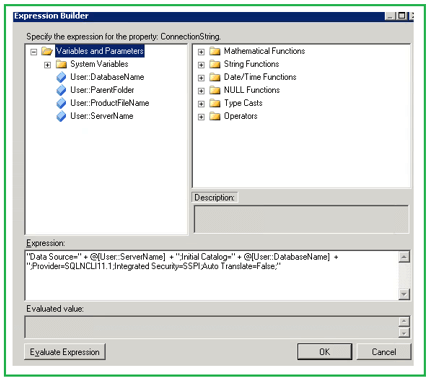Image resolution: width=431 pixels, height=384 pixels.
Task: Expand the System Variables node
Action: [x=47, y=65]
